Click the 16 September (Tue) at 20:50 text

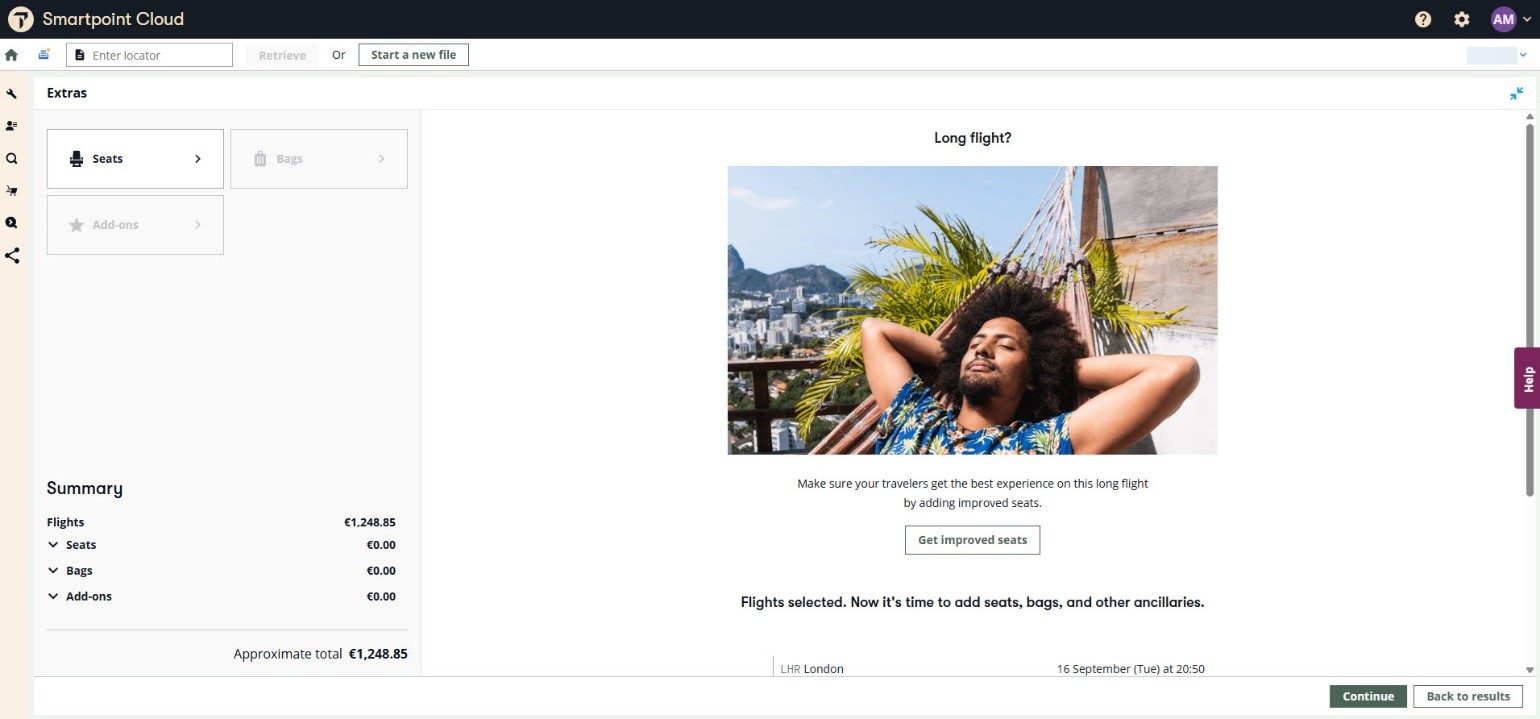point(1131,669)
